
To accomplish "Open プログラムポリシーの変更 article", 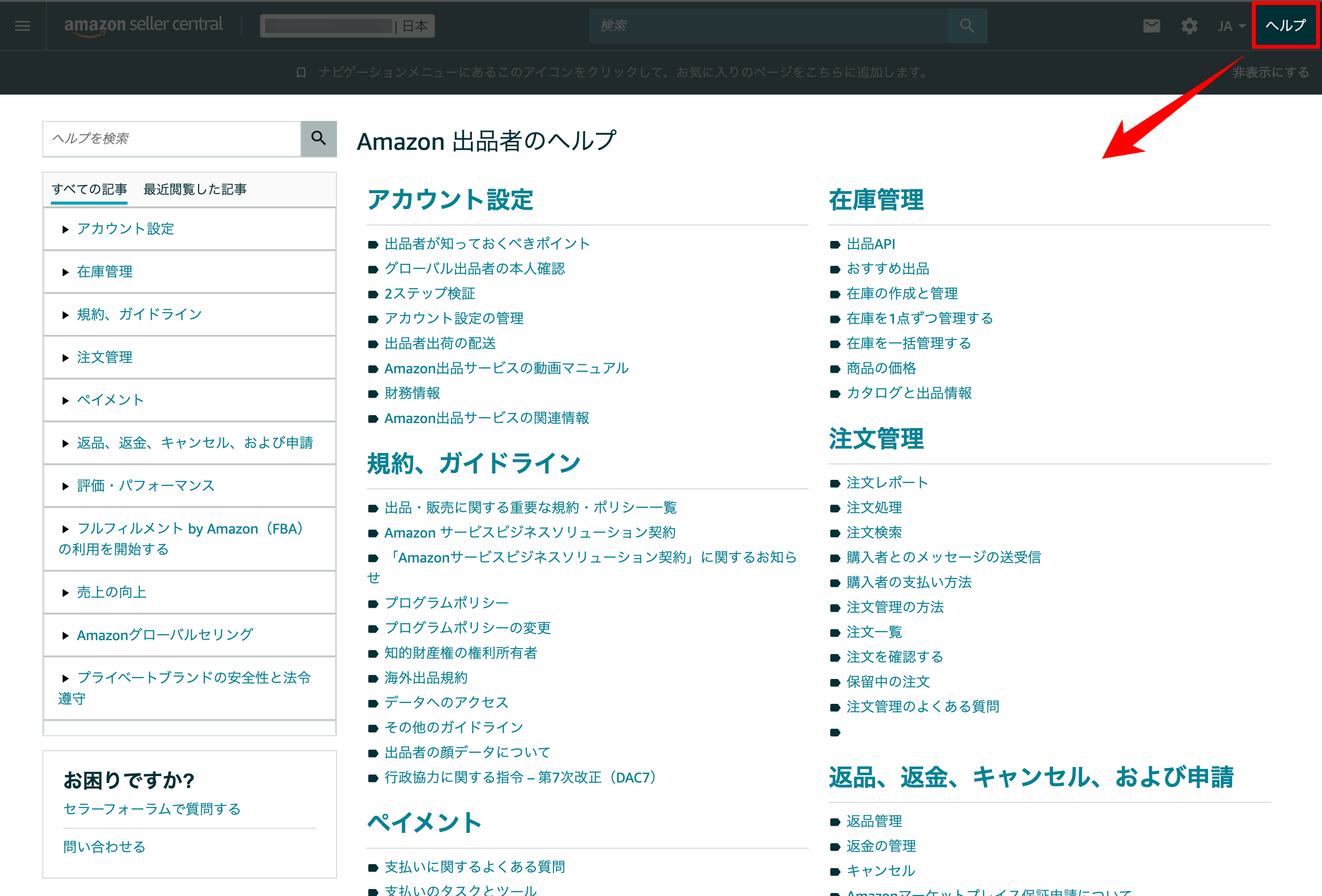I will [x=467, y=628].
